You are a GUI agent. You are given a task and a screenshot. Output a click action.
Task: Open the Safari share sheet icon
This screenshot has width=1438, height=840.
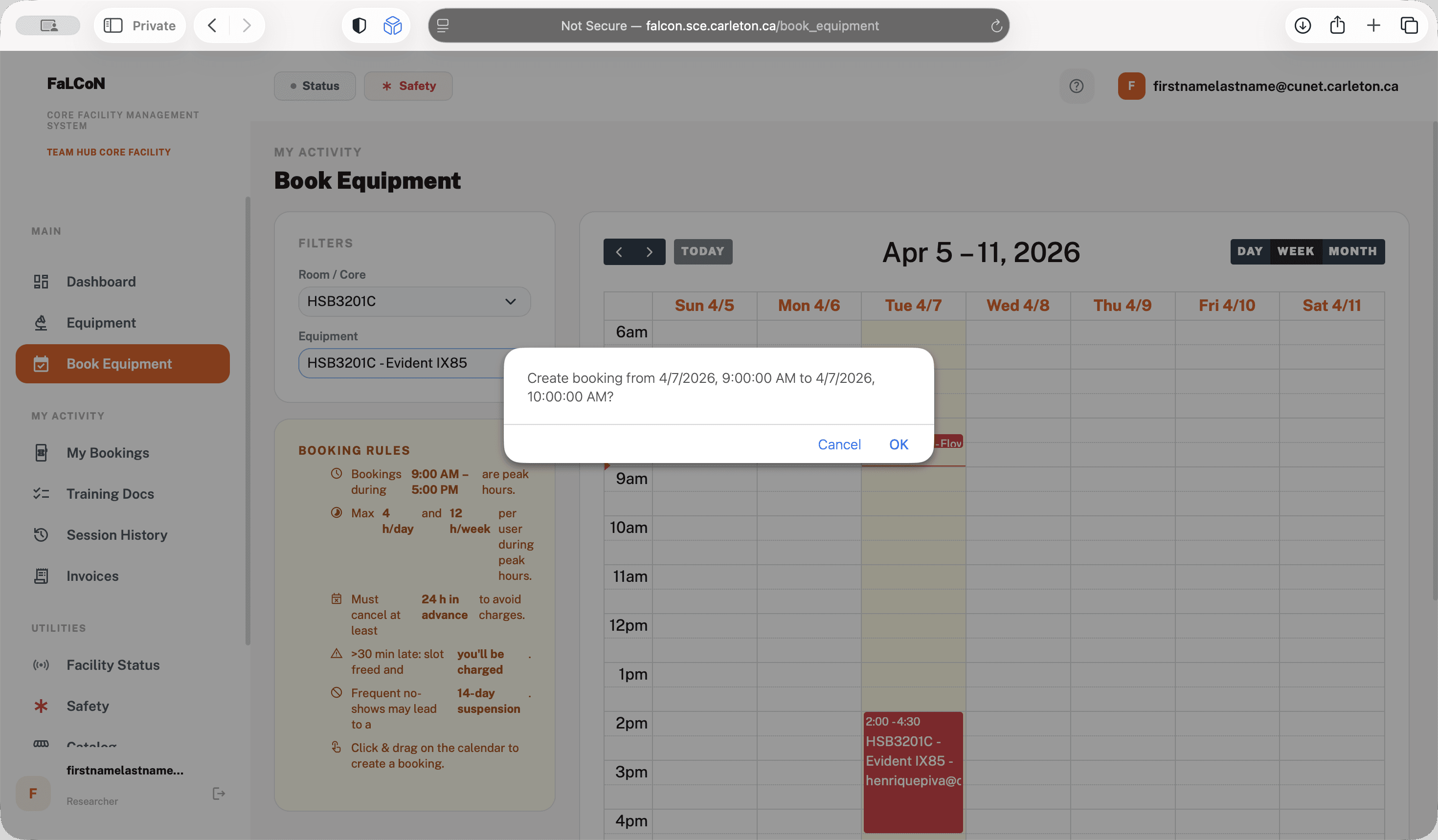point(1338,25)
